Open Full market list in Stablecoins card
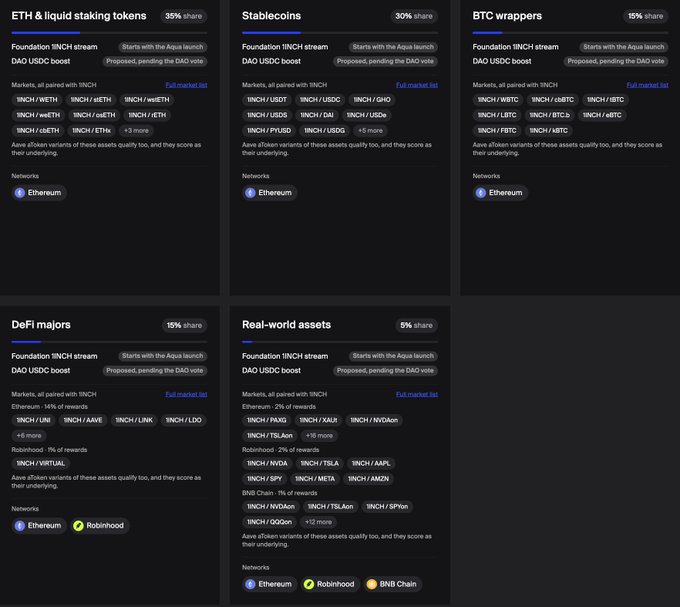The width and height of the screenshot is (680, 607). (417, 85)
